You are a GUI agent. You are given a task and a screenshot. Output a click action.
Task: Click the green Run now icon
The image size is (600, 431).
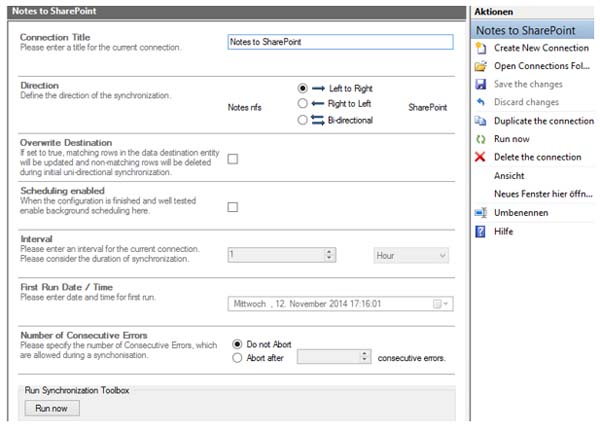(481, 139)
